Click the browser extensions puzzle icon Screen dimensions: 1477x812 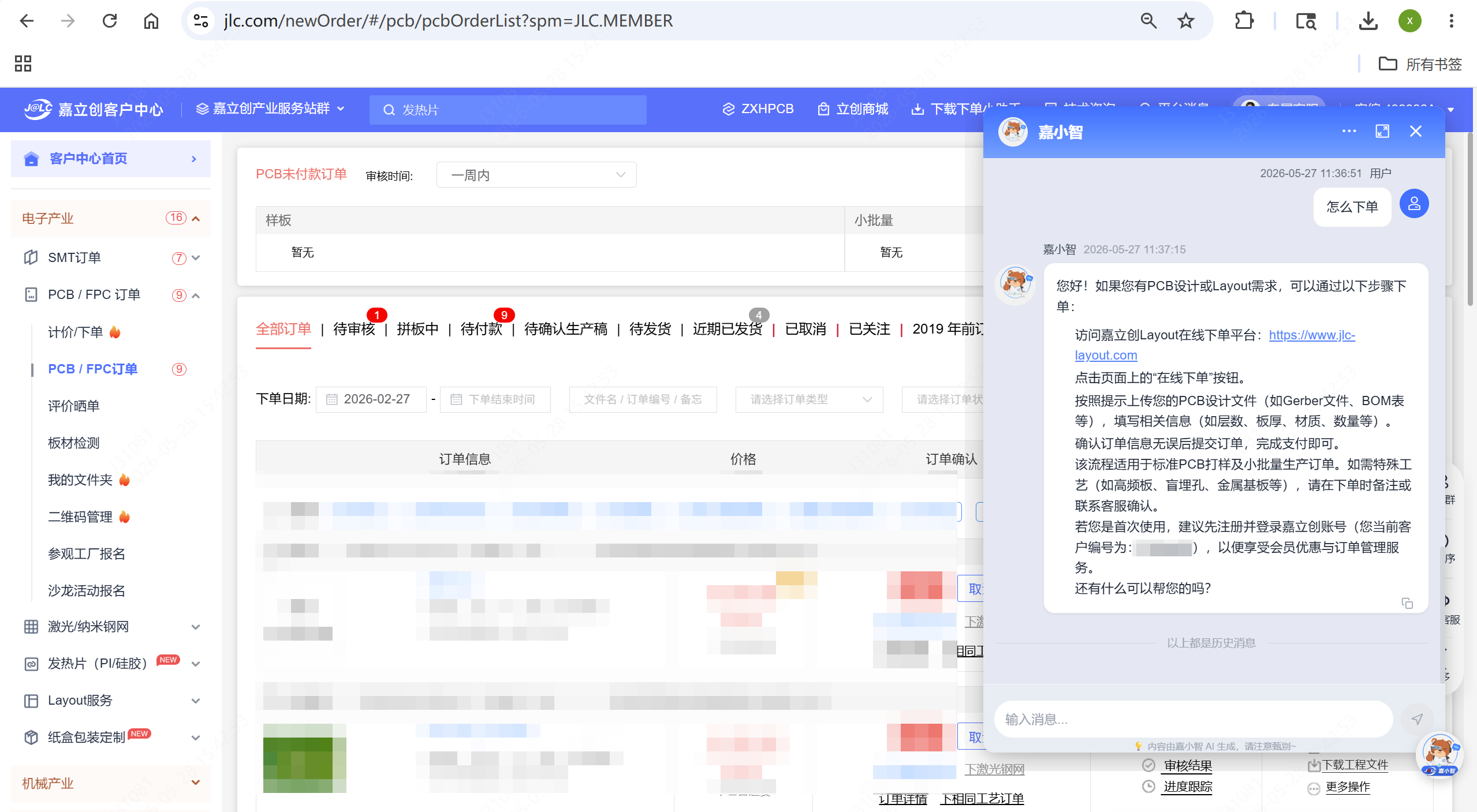pyautogui.click(x=1244, y=21)
